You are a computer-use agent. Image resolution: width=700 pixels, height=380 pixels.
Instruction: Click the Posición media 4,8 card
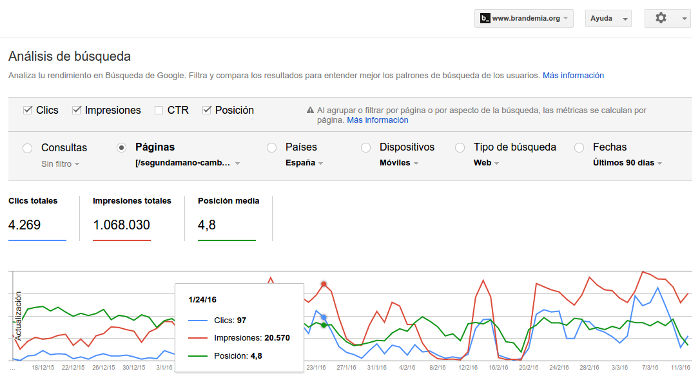(228, 218)
